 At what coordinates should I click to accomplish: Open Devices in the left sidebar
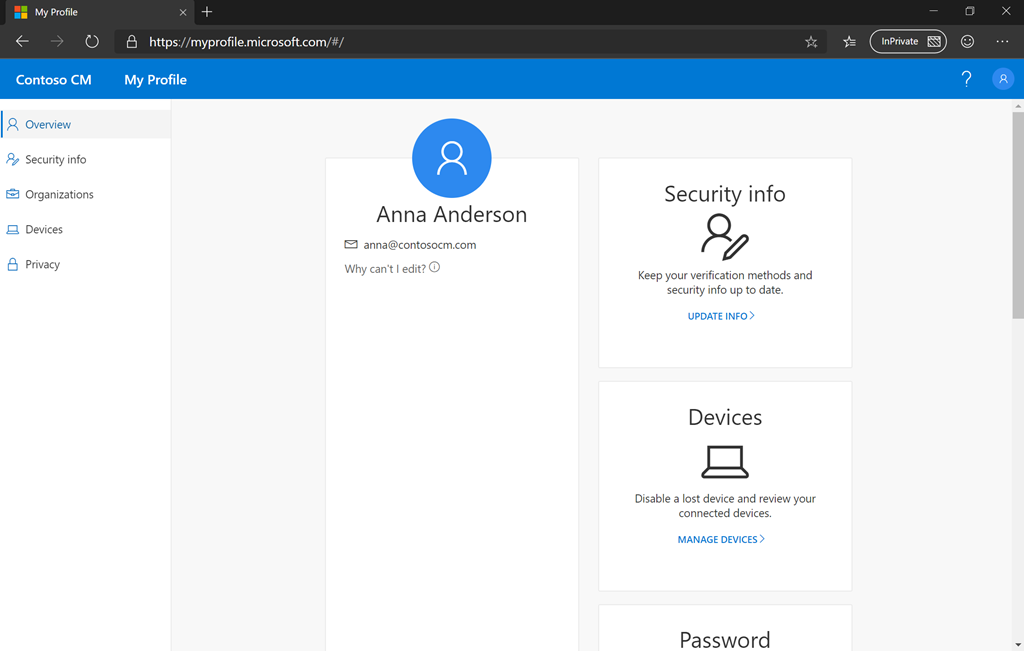point(44,230)
